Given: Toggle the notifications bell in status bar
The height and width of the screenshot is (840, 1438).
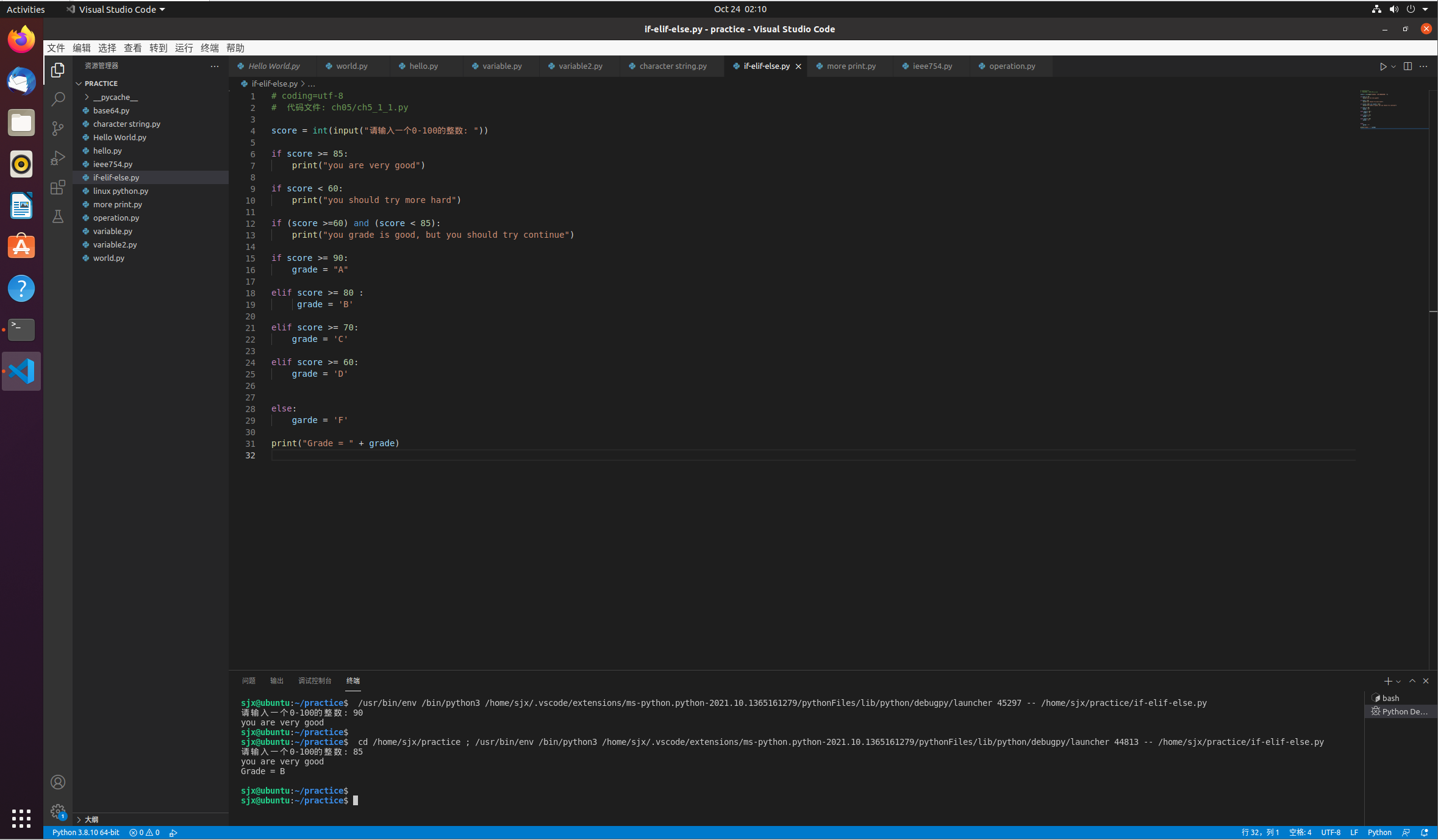Looking at the screenshot, I should [1425, 833].
